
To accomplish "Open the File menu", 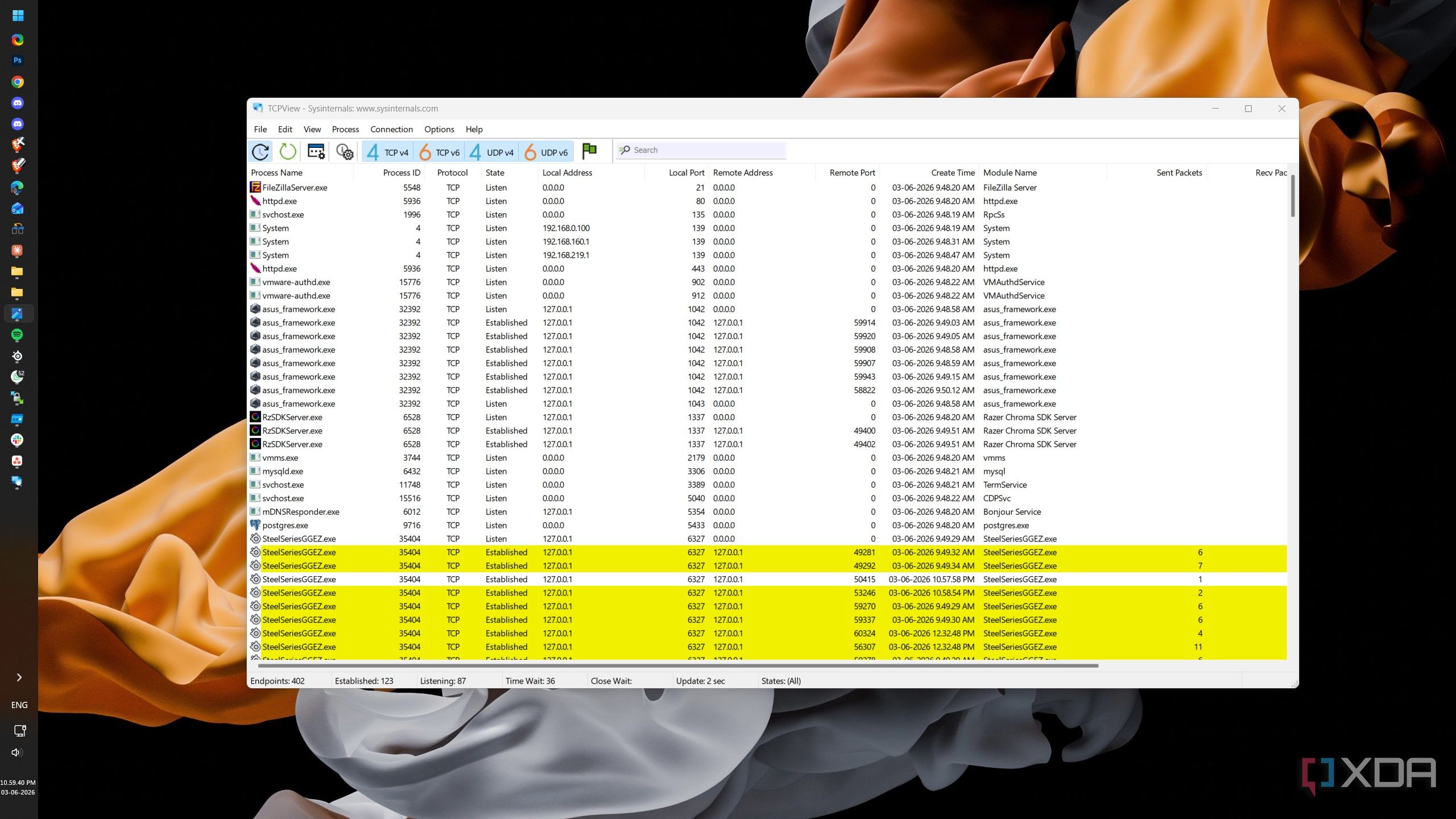I will (x=260, y=129).
